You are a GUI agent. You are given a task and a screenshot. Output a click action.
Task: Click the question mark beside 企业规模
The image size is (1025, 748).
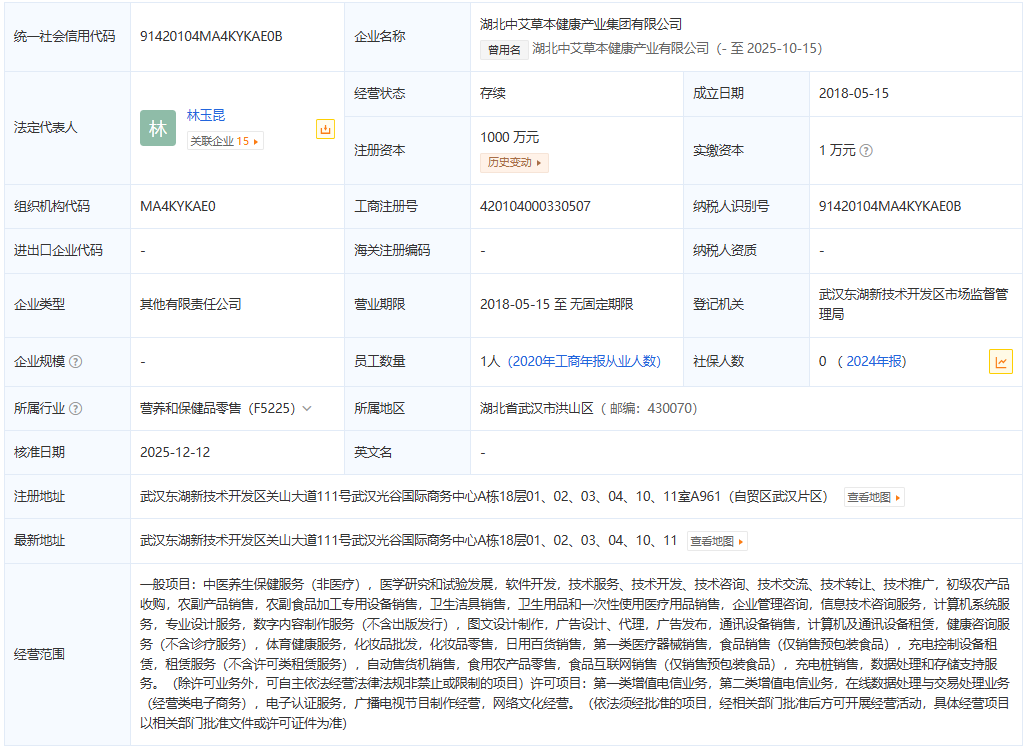tap(76, 362)
